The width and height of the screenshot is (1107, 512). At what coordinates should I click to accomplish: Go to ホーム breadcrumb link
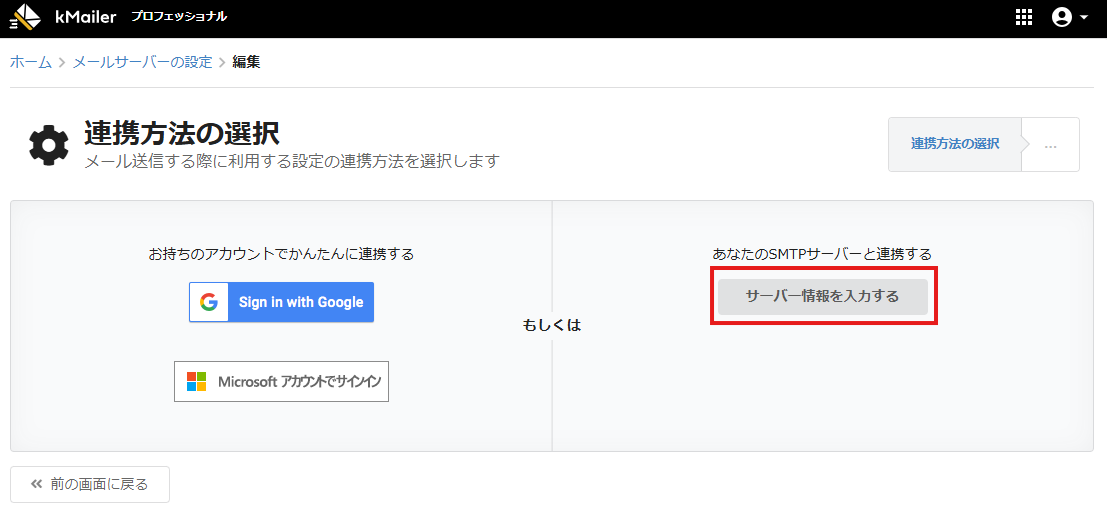pos(31,62)
